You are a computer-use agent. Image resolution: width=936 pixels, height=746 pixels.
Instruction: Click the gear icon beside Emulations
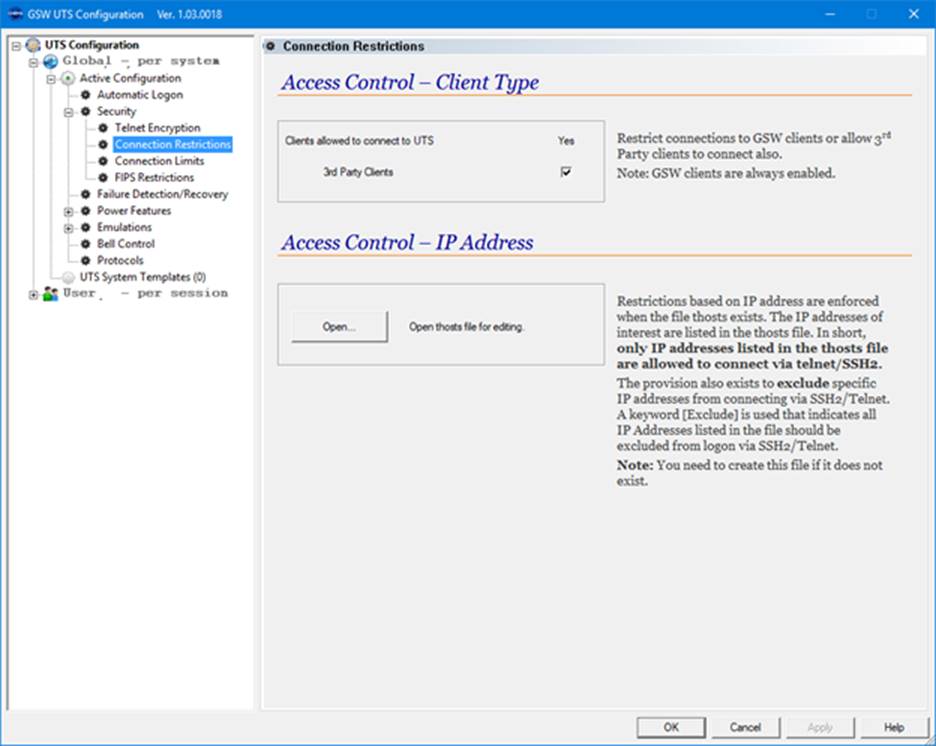pyautogui.click(x=85, y=227)
